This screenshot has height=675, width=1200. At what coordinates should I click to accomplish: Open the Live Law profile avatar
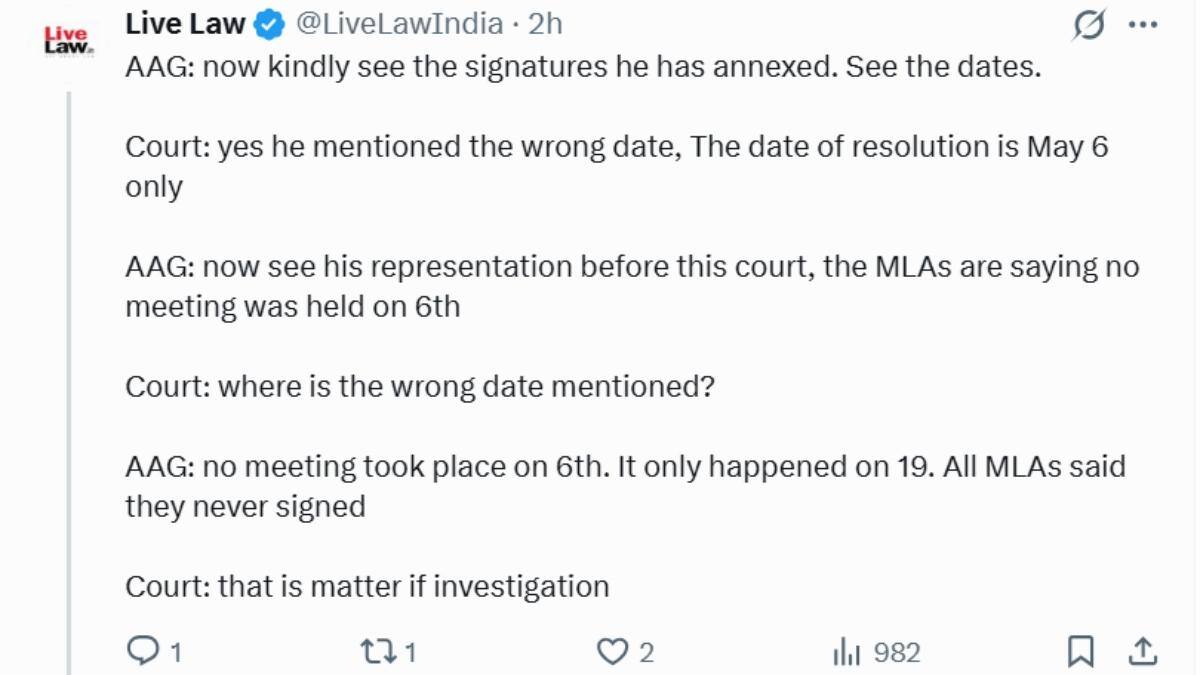[x=68, y=40]
